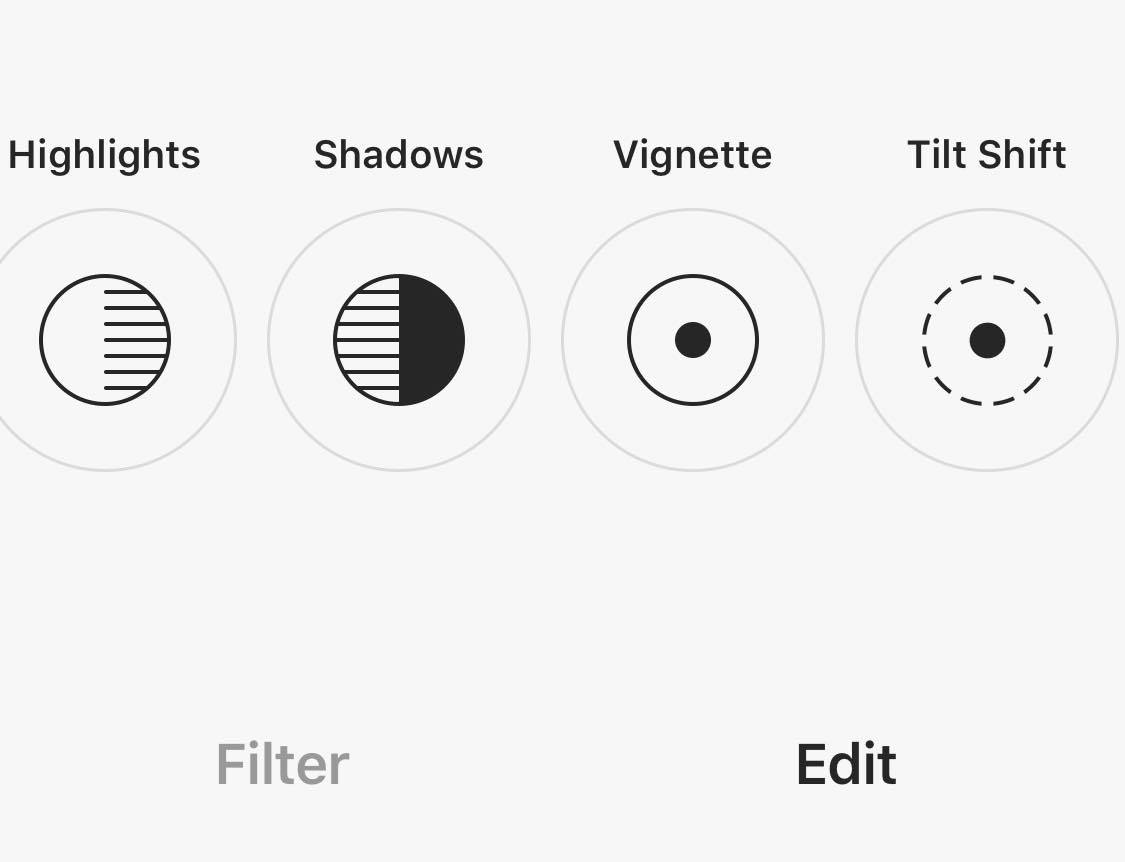
Task: Click the striped half of the Highlights icon
Action: (x=136, y=340)
